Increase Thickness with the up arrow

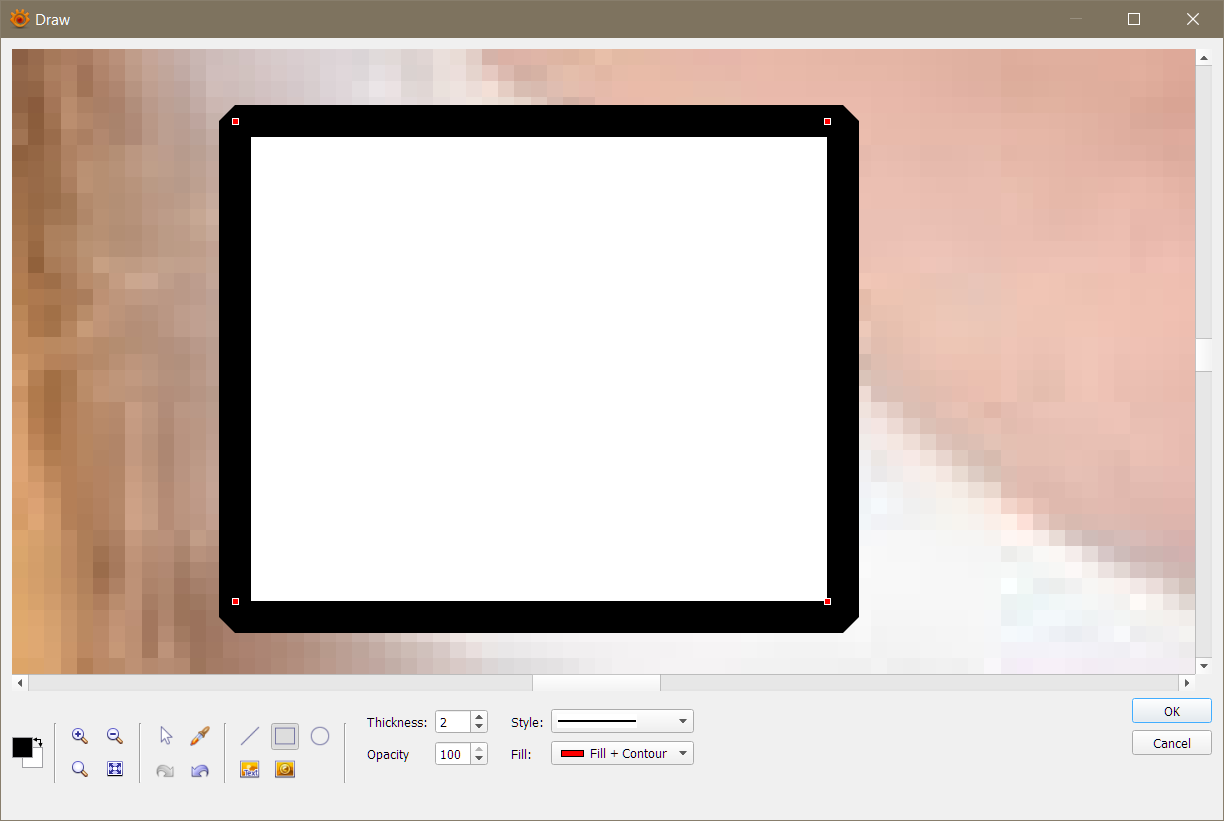click(x=479, y=716)
